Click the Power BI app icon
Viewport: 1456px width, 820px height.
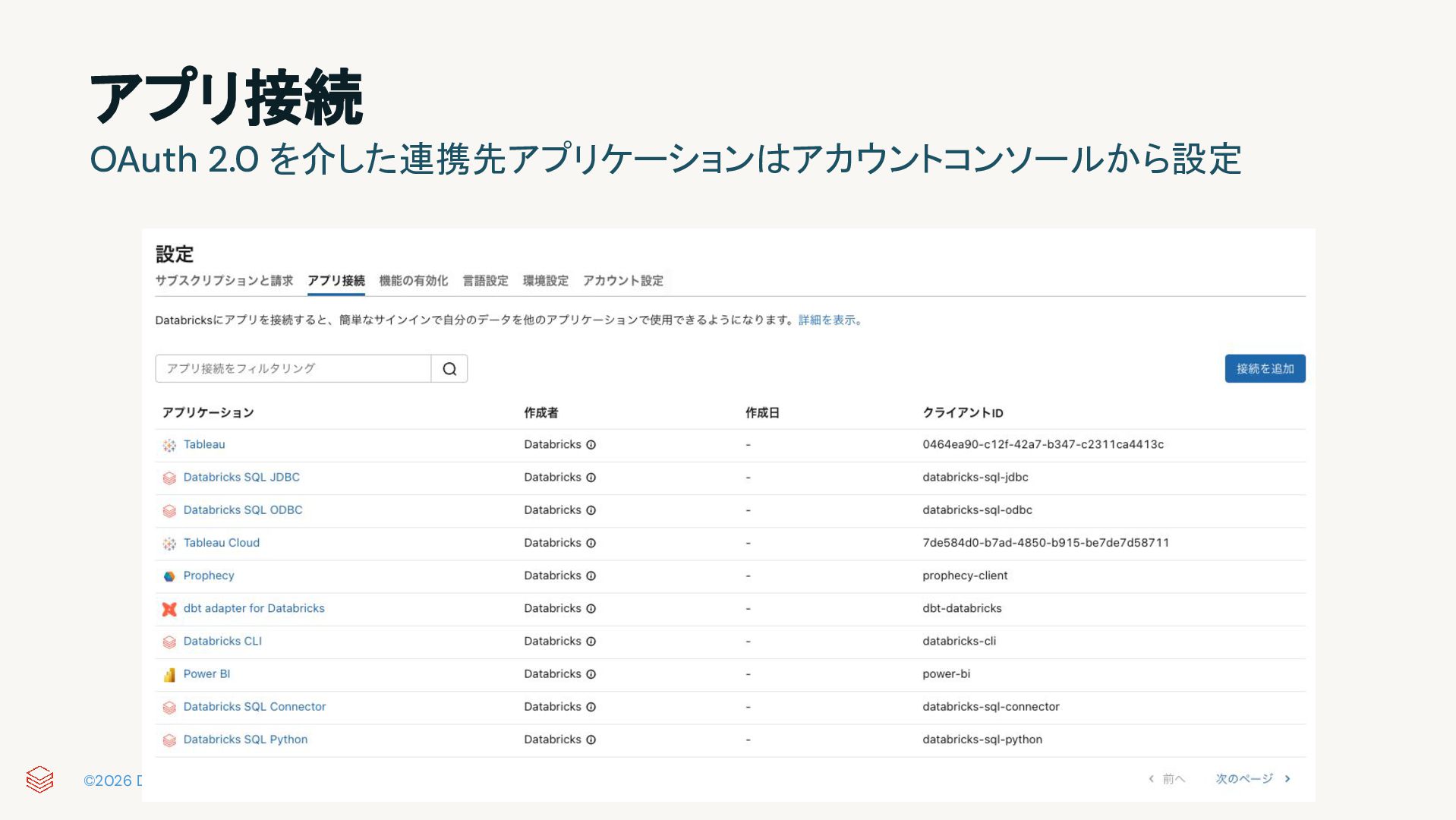(x=169, y=675)
